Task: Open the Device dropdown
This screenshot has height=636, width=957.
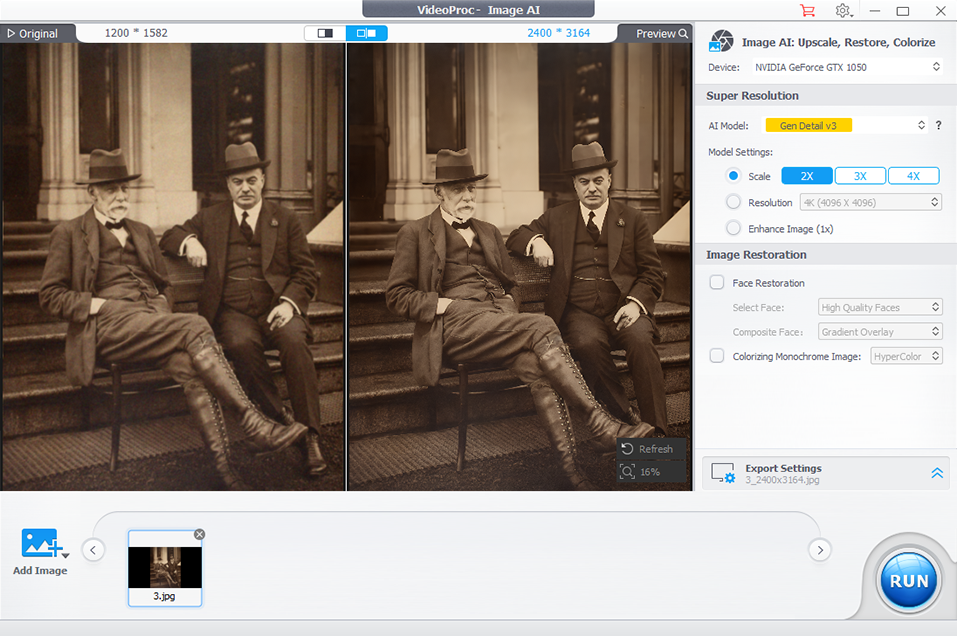Action: 846,67
